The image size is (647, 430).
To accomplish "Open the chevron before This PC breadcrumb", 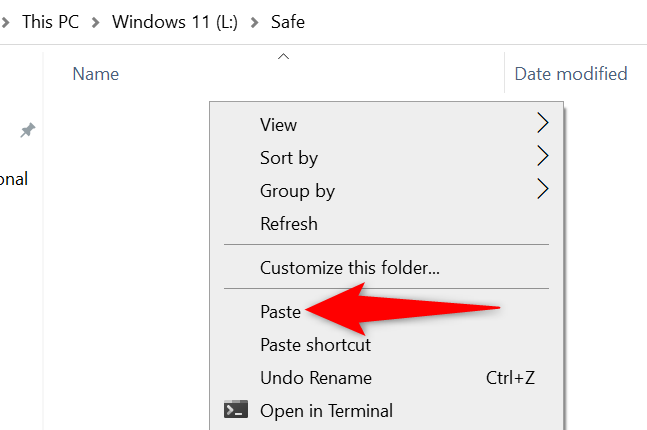I will [x=6, y=21].
